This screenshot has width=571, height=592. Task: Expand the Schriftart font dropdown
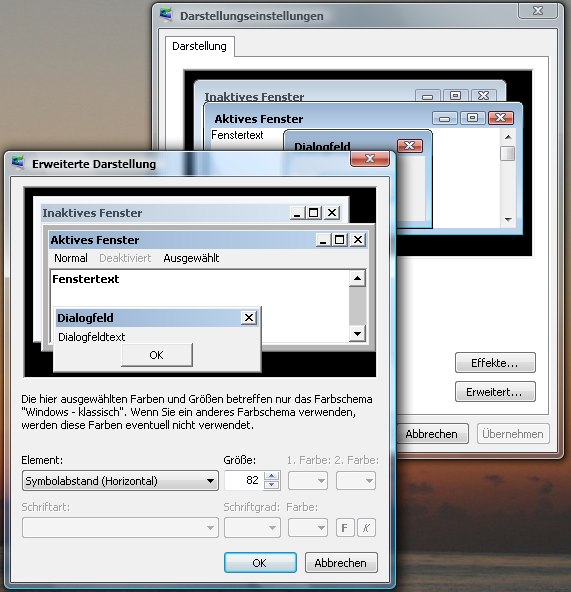click(x=120, y=527)
